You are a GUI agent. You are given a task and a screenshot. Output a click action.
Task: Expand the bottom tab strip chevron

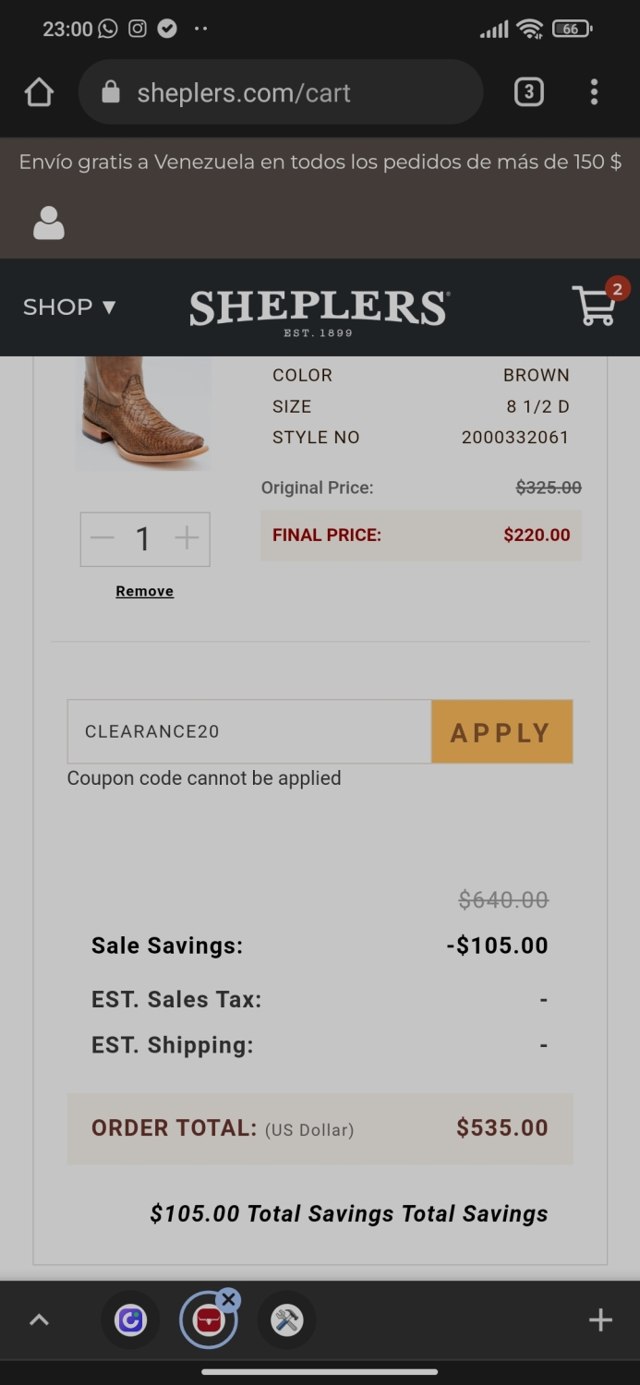39,1320
